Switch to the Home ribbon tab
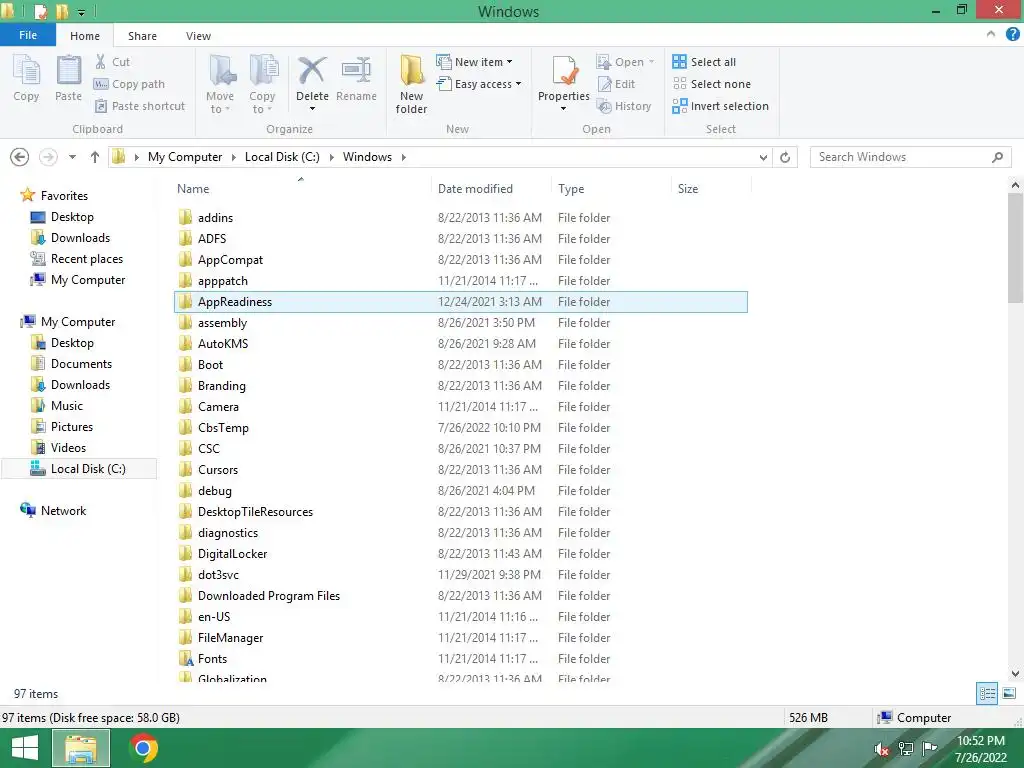 pos(85,36)
